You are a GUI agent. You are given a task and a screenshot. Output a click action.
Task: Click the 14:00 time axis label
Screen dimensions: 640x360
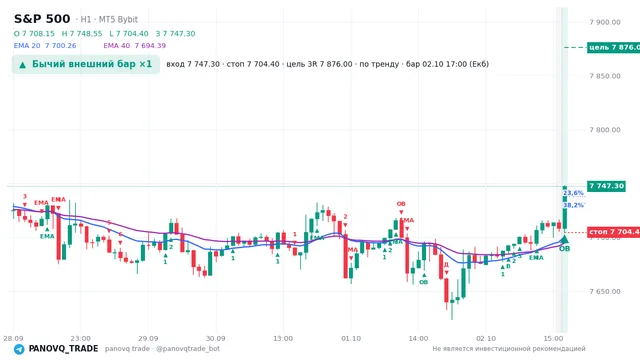(x=418, y=338)
